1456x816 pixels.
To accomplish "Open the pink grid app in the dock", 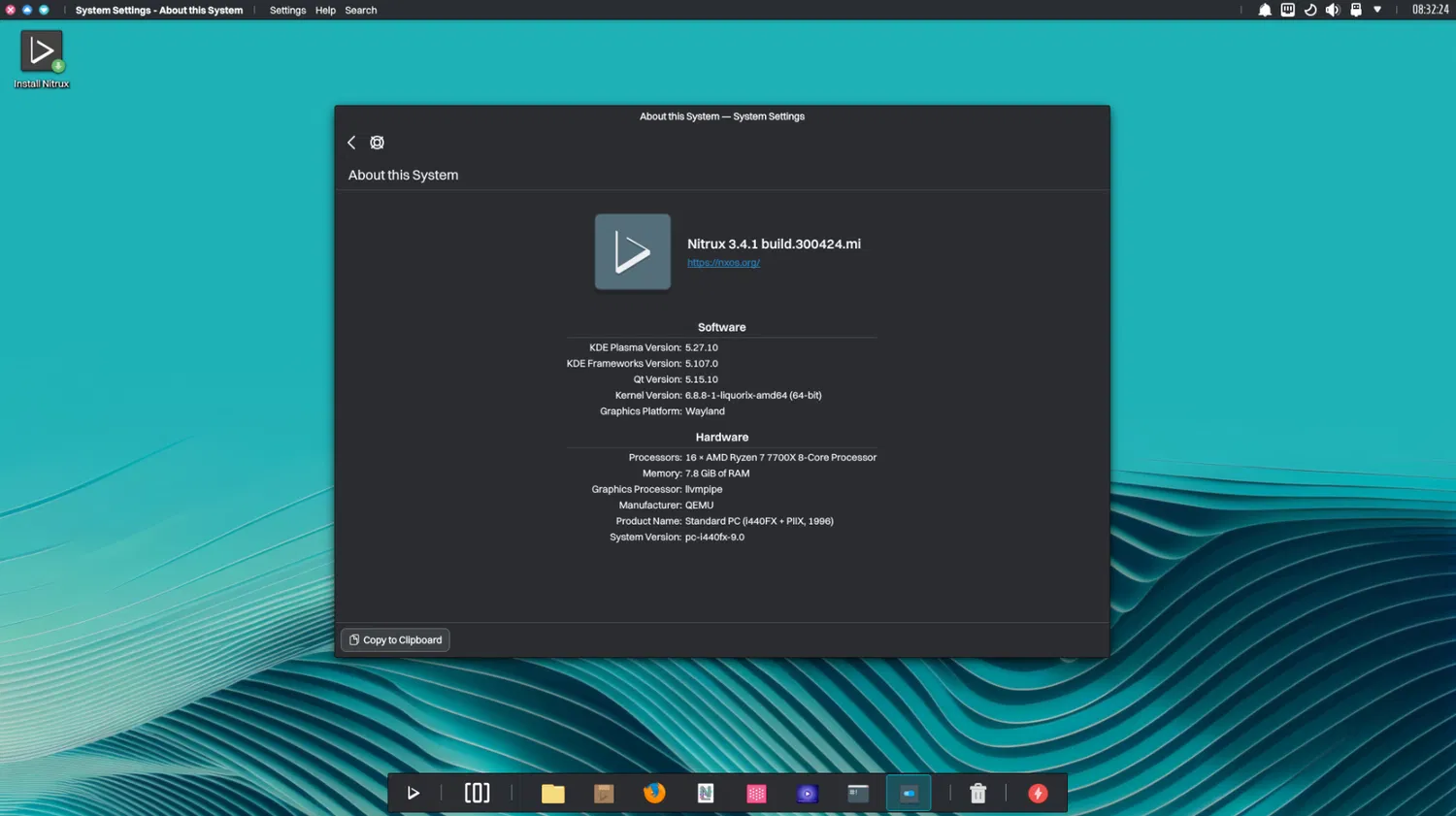I will tap(756, 794).
